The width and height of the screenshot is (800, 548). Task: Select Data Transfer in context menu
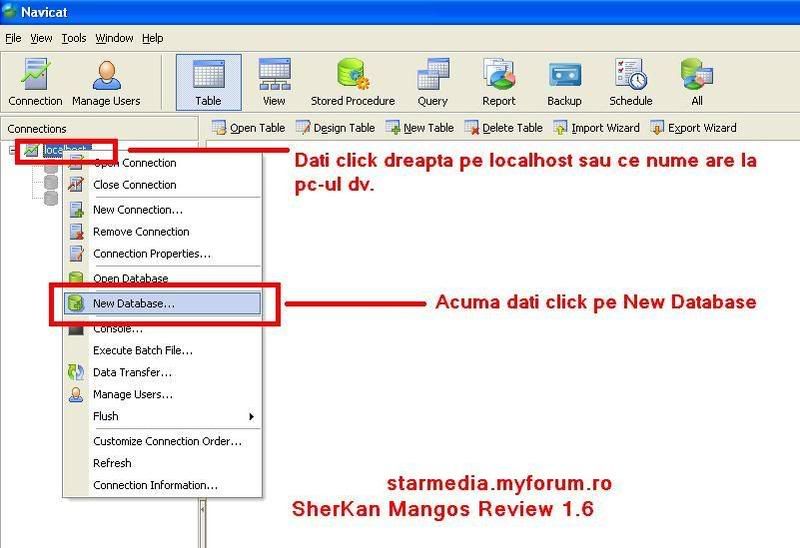click(x=132, y=372)
